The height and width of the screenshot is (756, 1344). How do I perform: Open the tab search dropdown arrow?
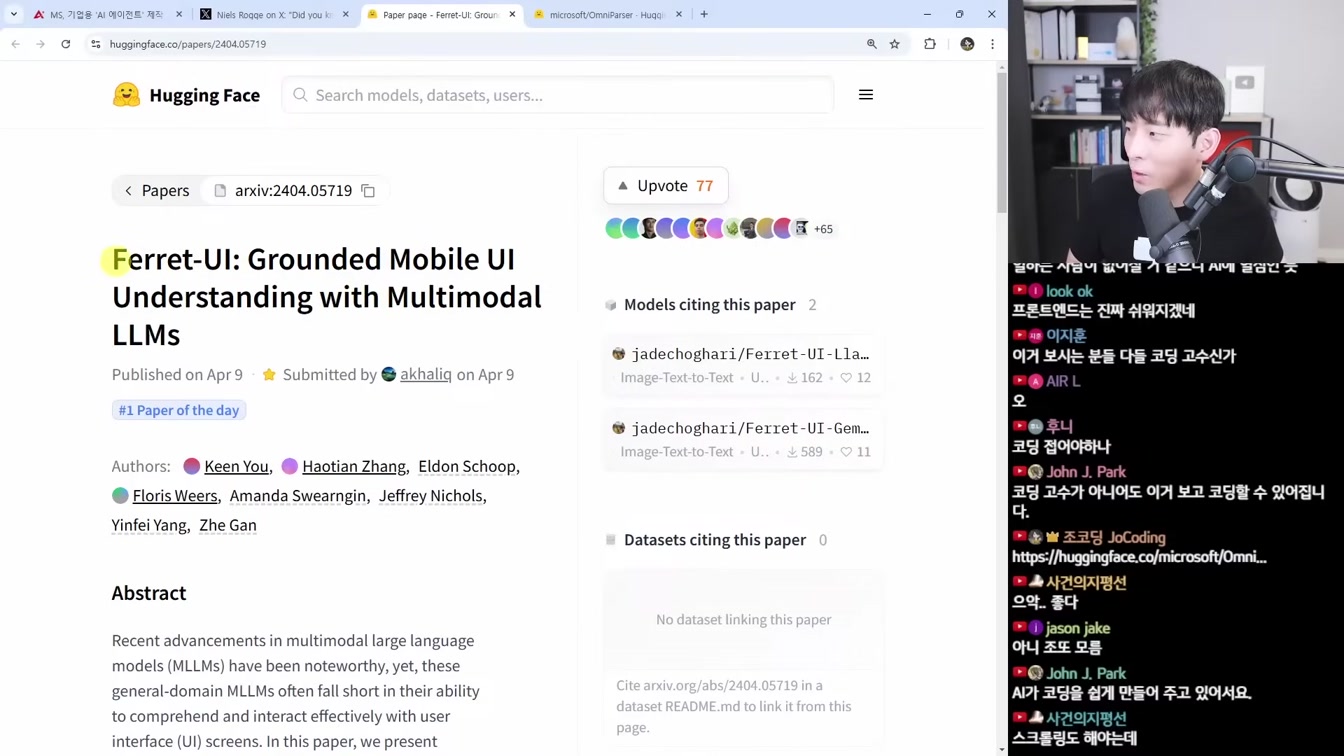pyautogui.click(x=14, y=15)
